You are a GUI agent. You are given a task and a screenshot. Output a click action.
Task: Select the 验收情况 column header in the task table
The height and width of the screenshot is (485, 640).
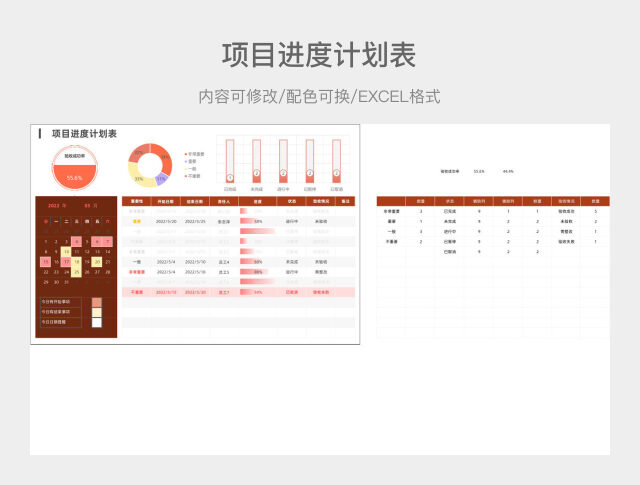(x=321, y=201)
